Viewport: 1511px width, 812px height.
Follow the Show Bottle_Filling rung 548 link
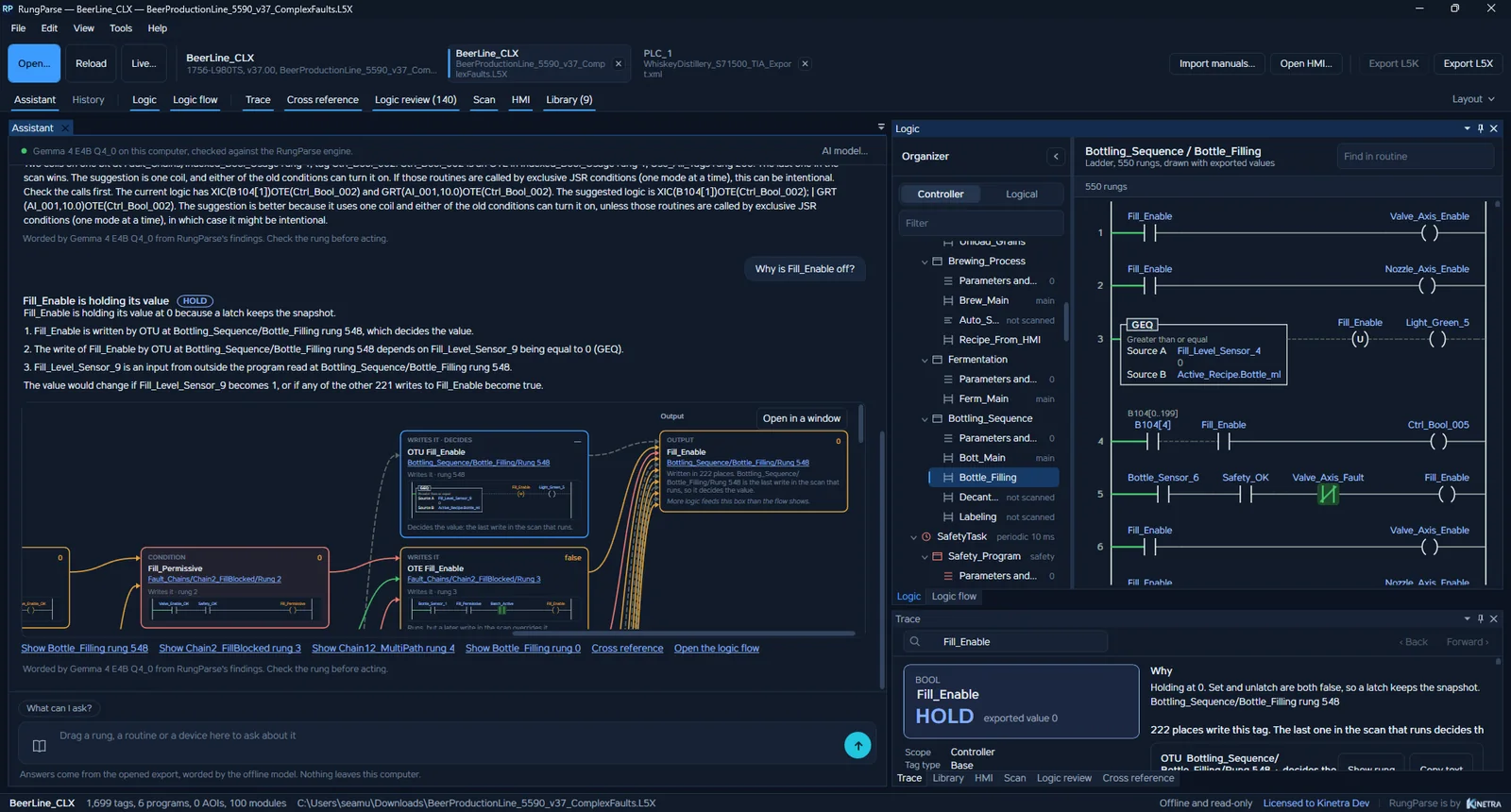[85, 649]
